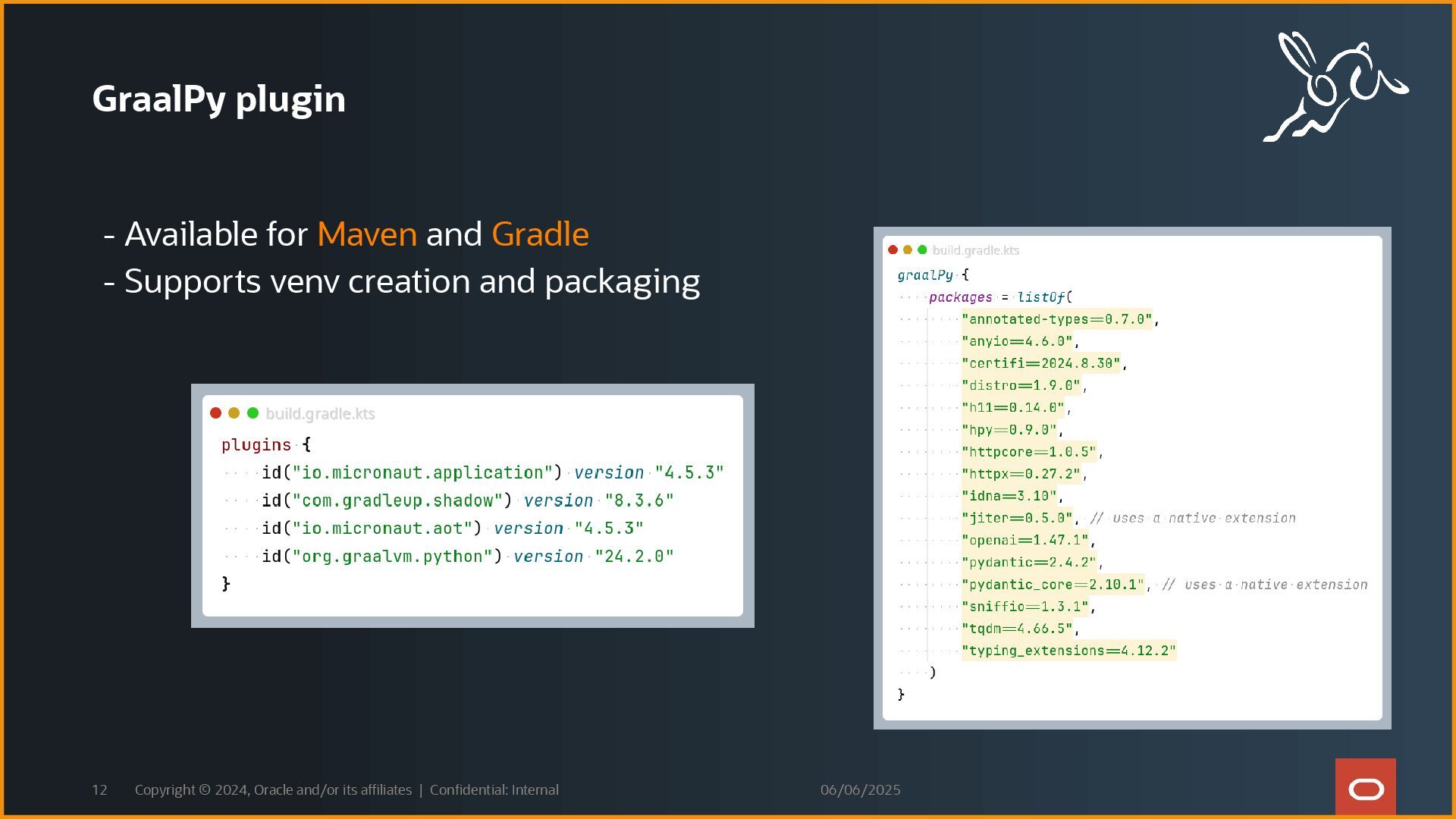Click slide number 12 in footer
The image size is (1456, 819).
click(99, 790)
